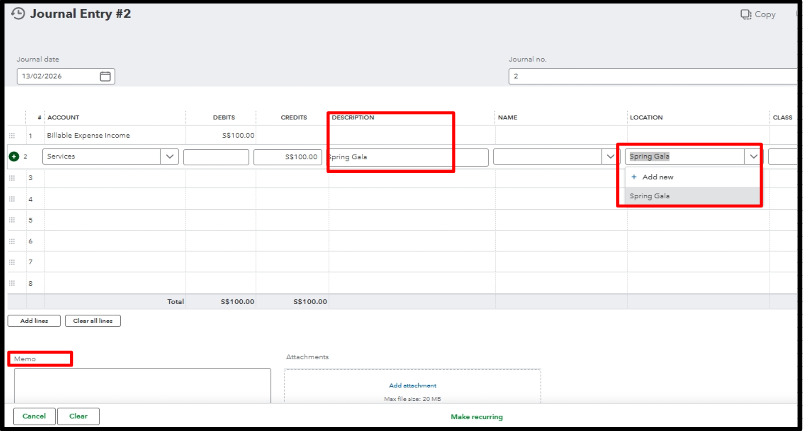The width and height of the screenshot is (803, 431).
Task: Click the plus icon beside Add new
Action: (x=634, y=176)
